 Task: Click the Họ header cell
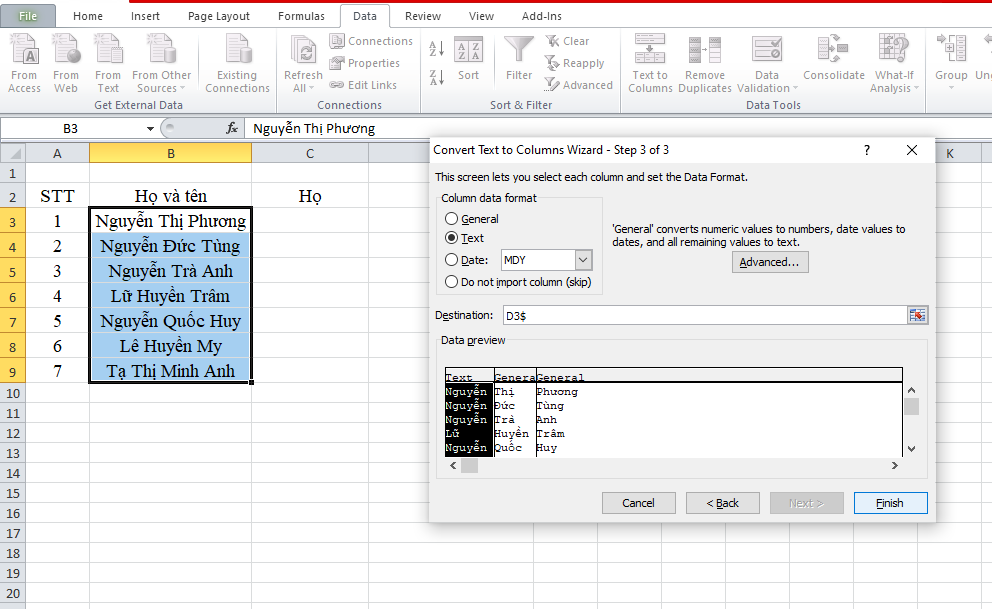(310, 196)
